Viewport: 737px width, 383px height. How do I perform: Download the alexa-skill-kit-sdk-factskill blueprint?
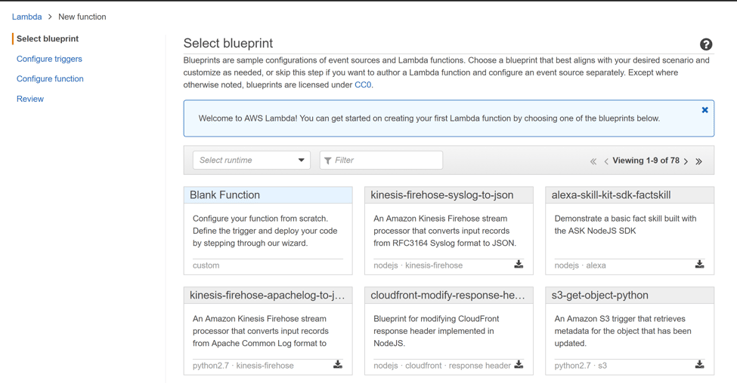point(699,264)
